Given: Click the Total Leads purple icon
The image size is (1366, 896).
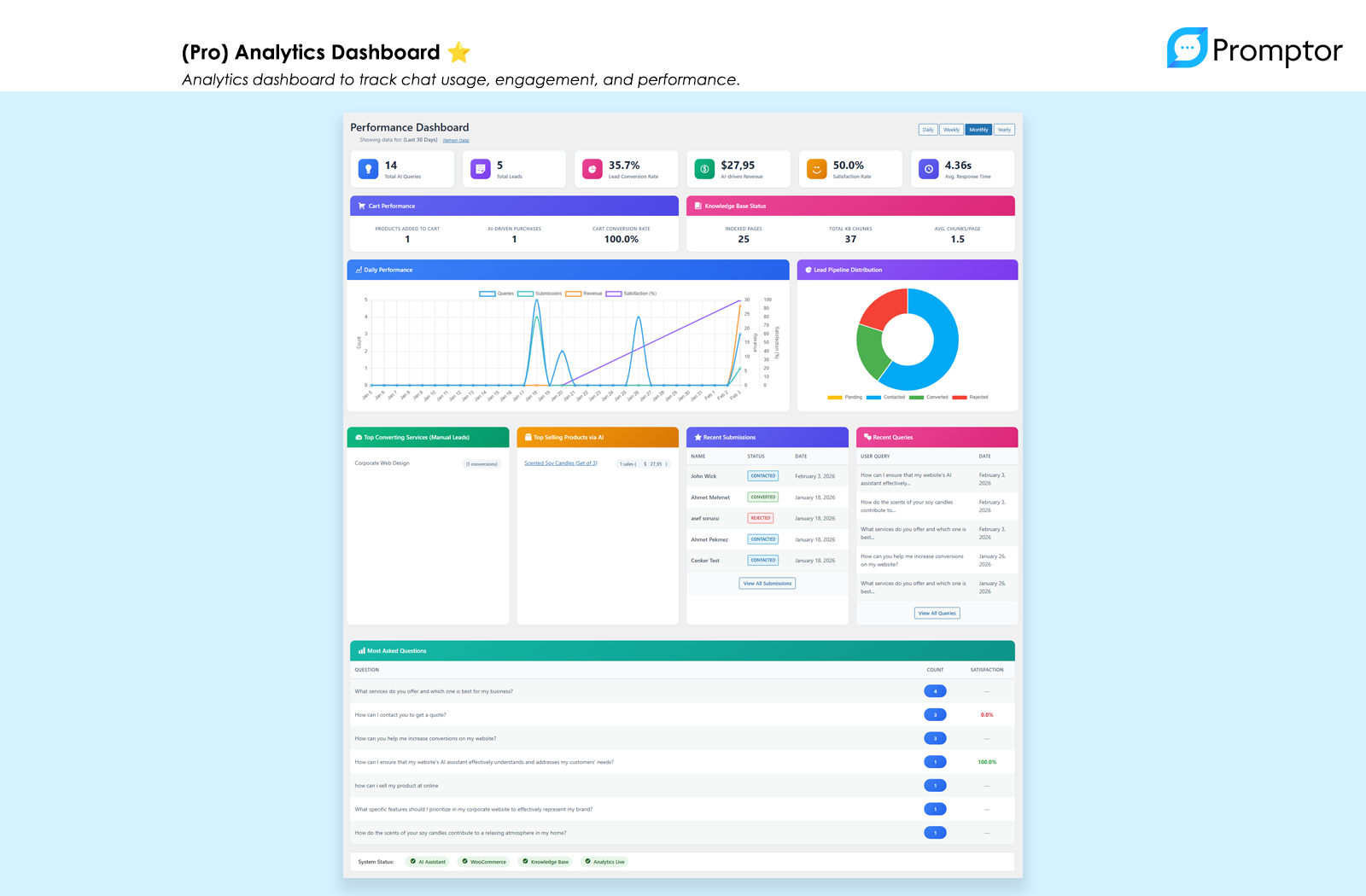Looking at the screenshot, I should point(481,169).
